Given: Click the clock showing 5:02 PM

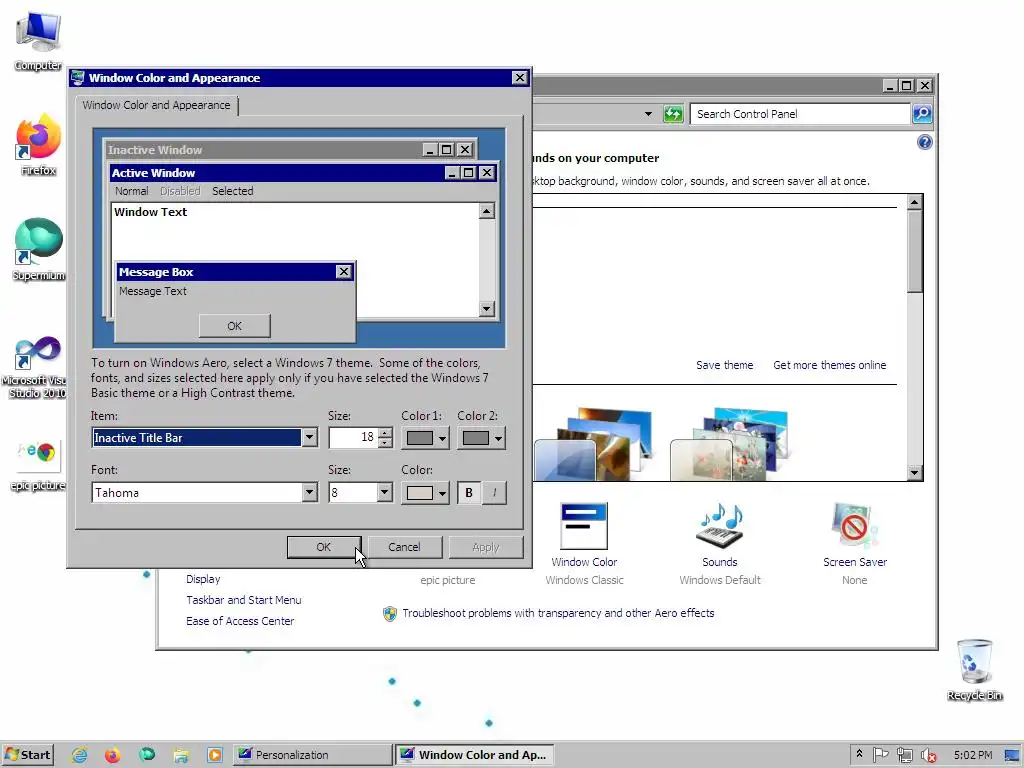Looking at the screenshot, I should [972, 755].
